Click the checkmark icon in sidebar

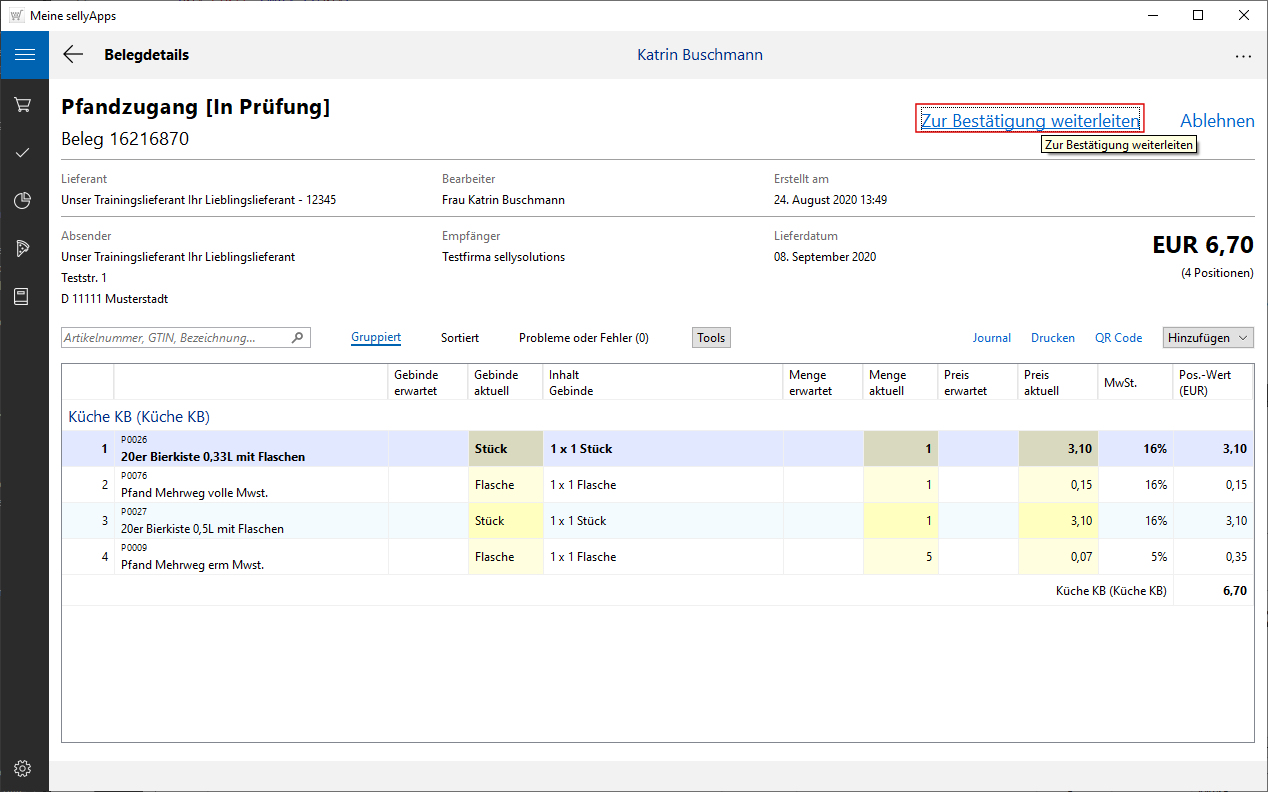24,153
